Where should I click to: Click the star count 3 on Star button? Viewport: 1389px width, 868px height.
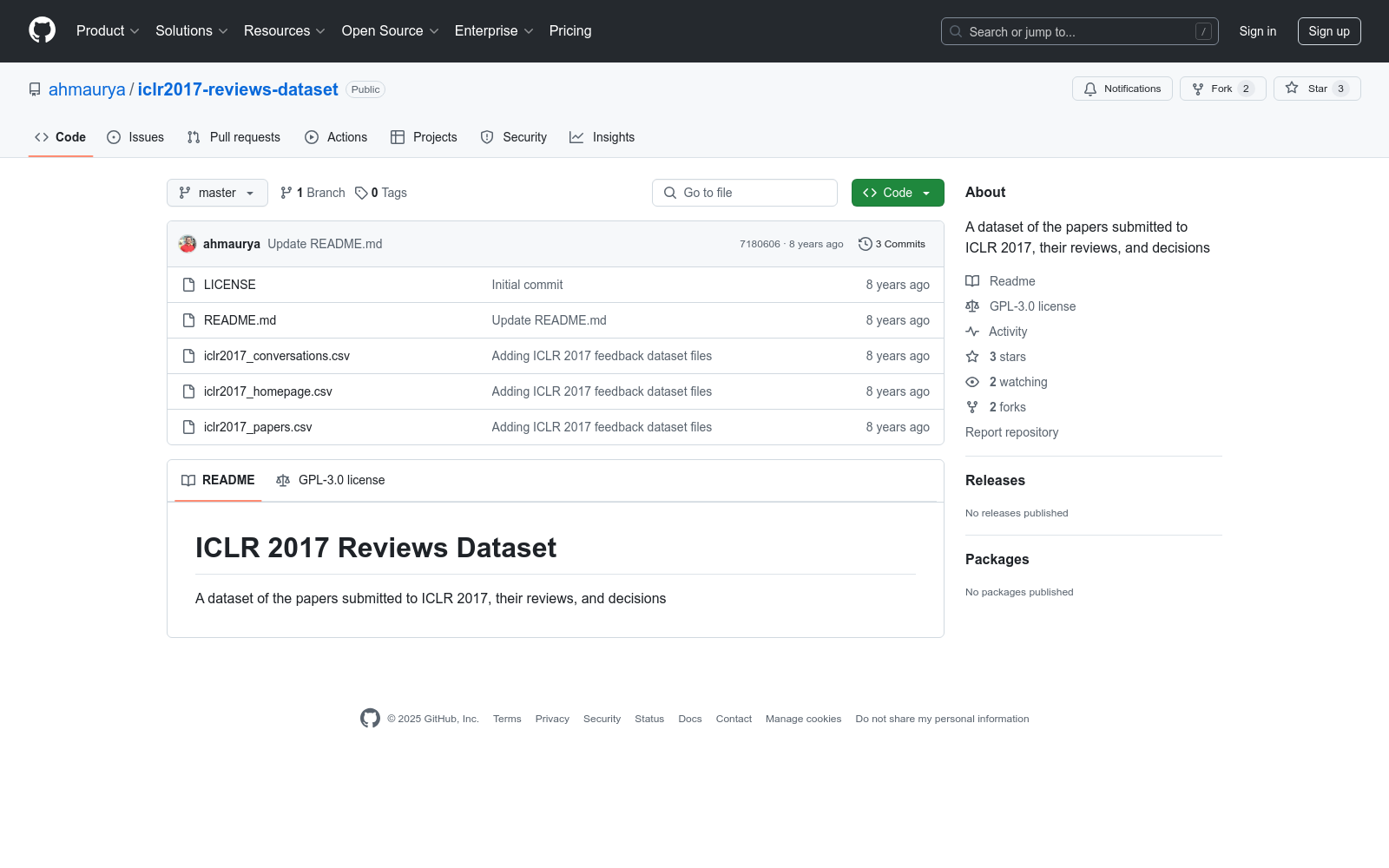[x=1340, y=89]
